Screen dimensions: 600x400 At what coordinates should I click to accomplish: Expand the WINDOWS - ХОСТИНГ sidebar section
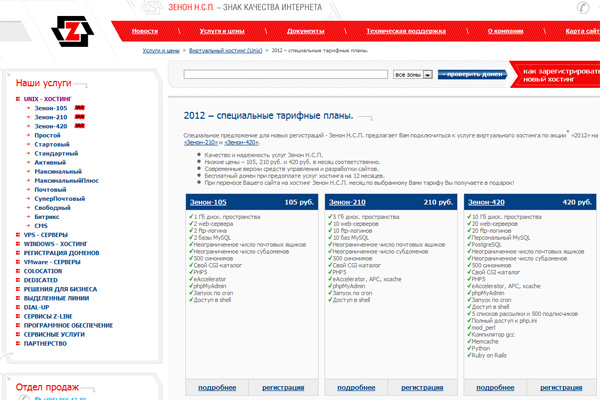click(18, 244)
